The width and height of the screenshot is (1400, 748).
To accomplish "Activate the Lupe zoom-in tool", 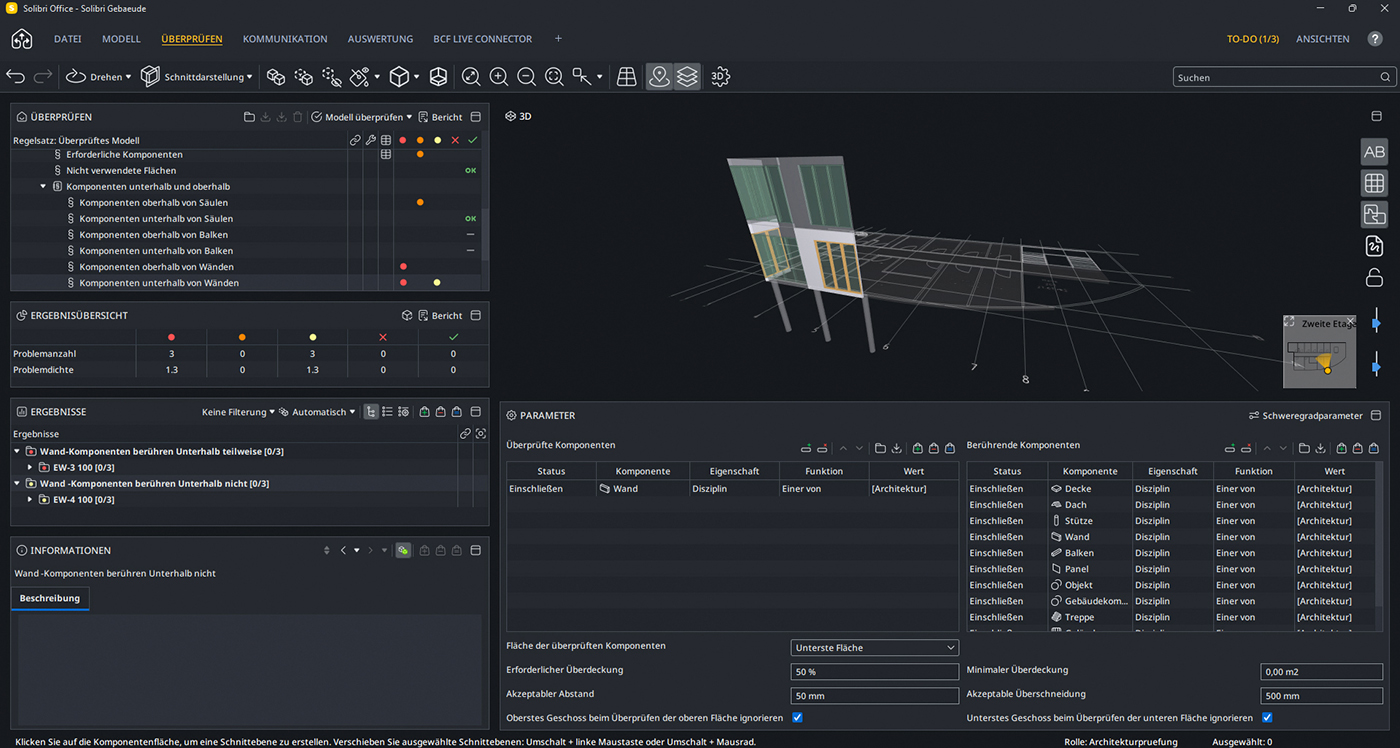I will pos(499,76).
